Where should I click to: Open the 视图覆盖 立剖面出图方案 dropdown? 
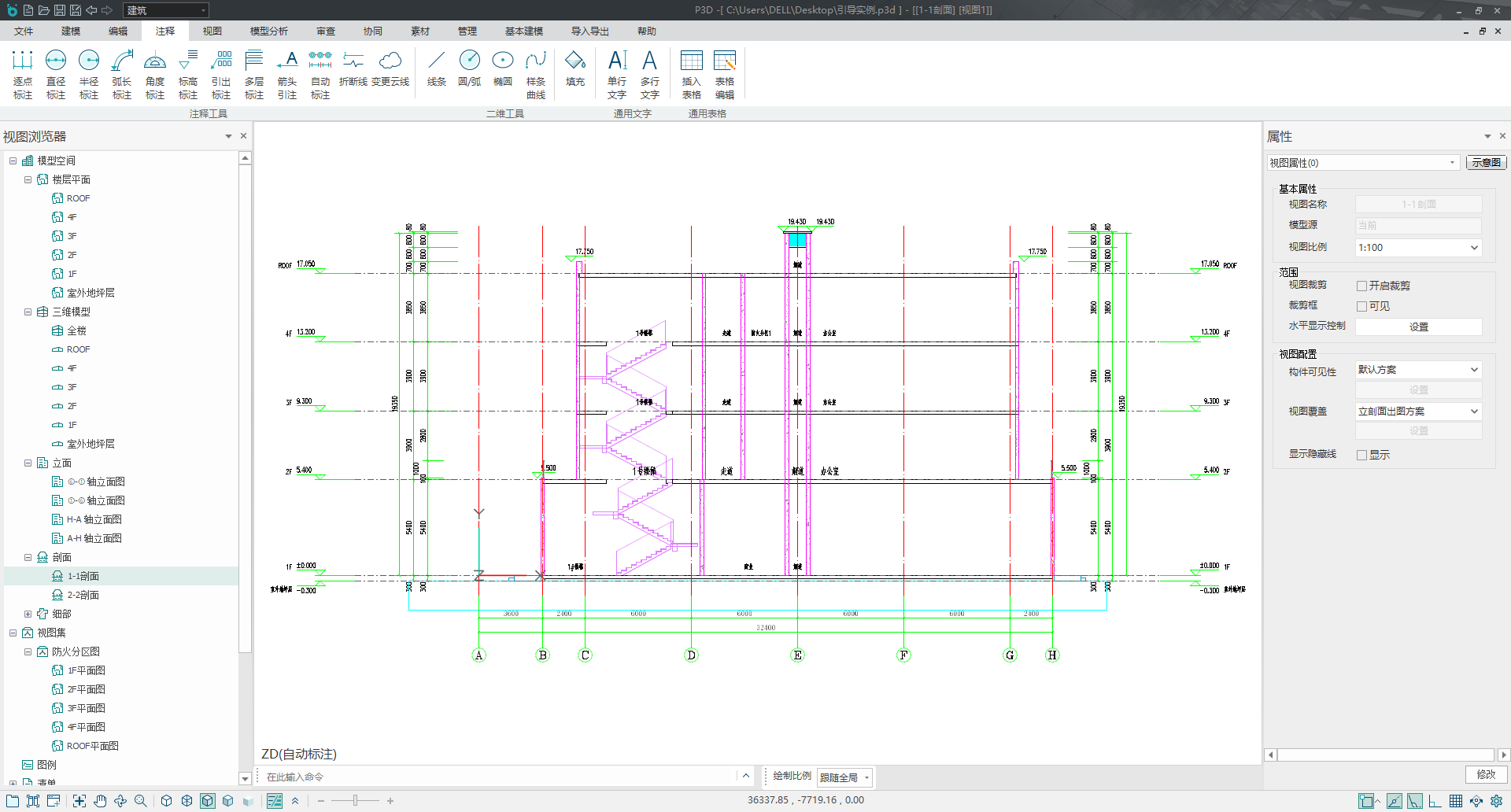coord(1418,412)
